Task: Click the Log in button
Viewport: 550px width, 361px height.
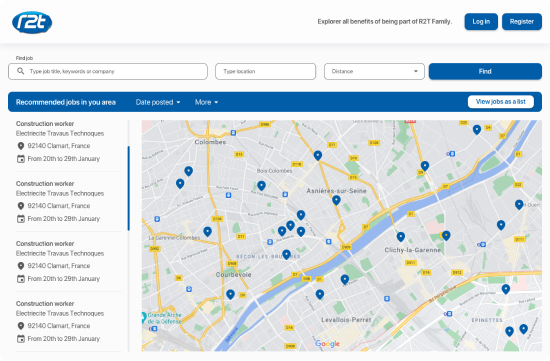Action: click(481, 21)
